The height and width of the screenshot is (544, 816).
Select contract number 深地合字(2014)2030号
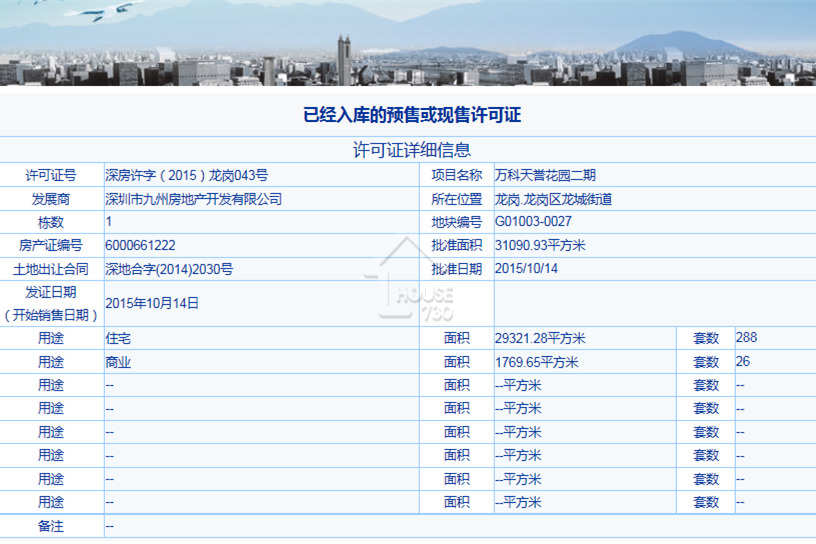tap(169, 269)
